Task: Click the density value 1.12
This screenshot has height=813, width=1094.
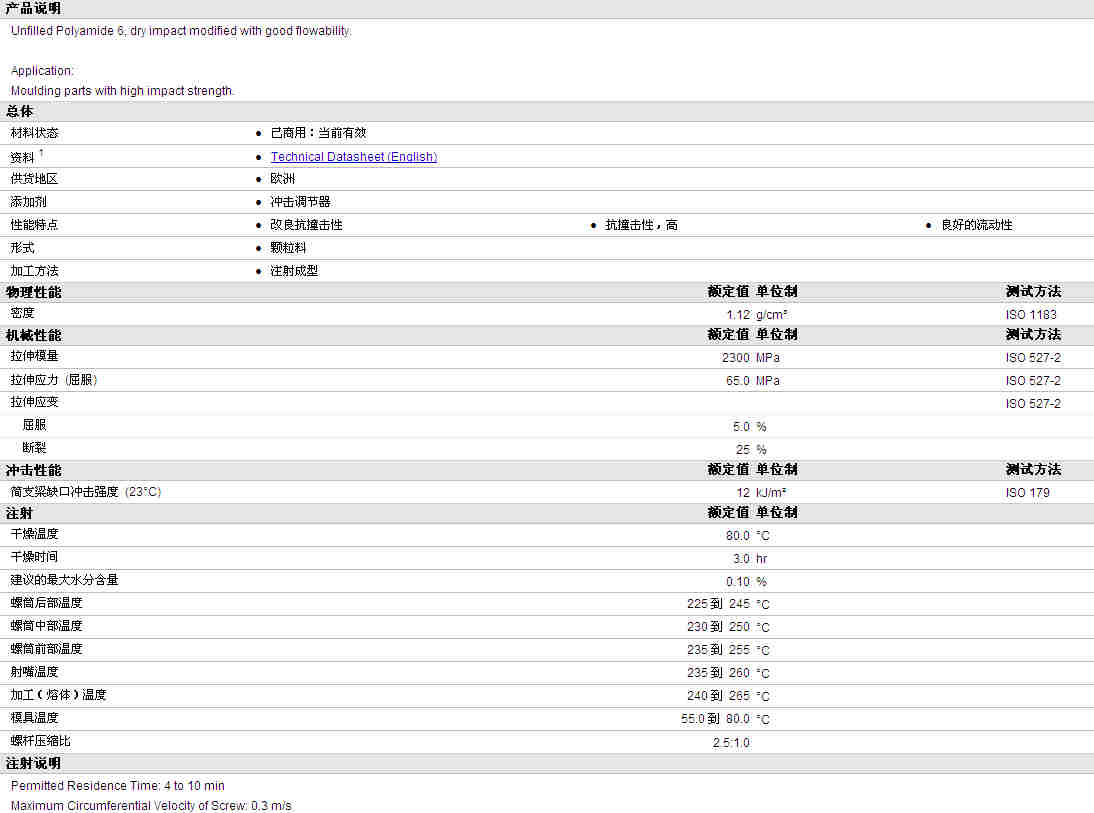Action: pyautogui.click(x=738, y=315)
